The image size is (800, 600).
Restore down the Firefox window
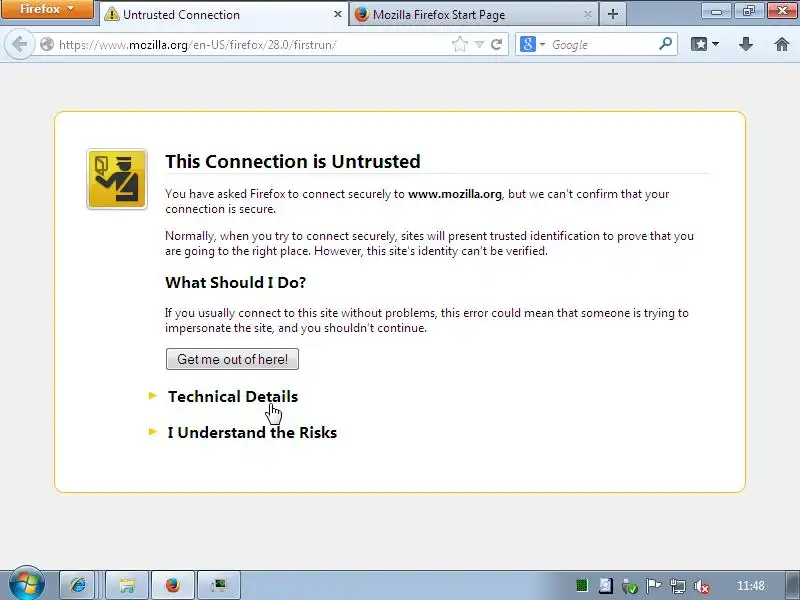coord(748,10)
